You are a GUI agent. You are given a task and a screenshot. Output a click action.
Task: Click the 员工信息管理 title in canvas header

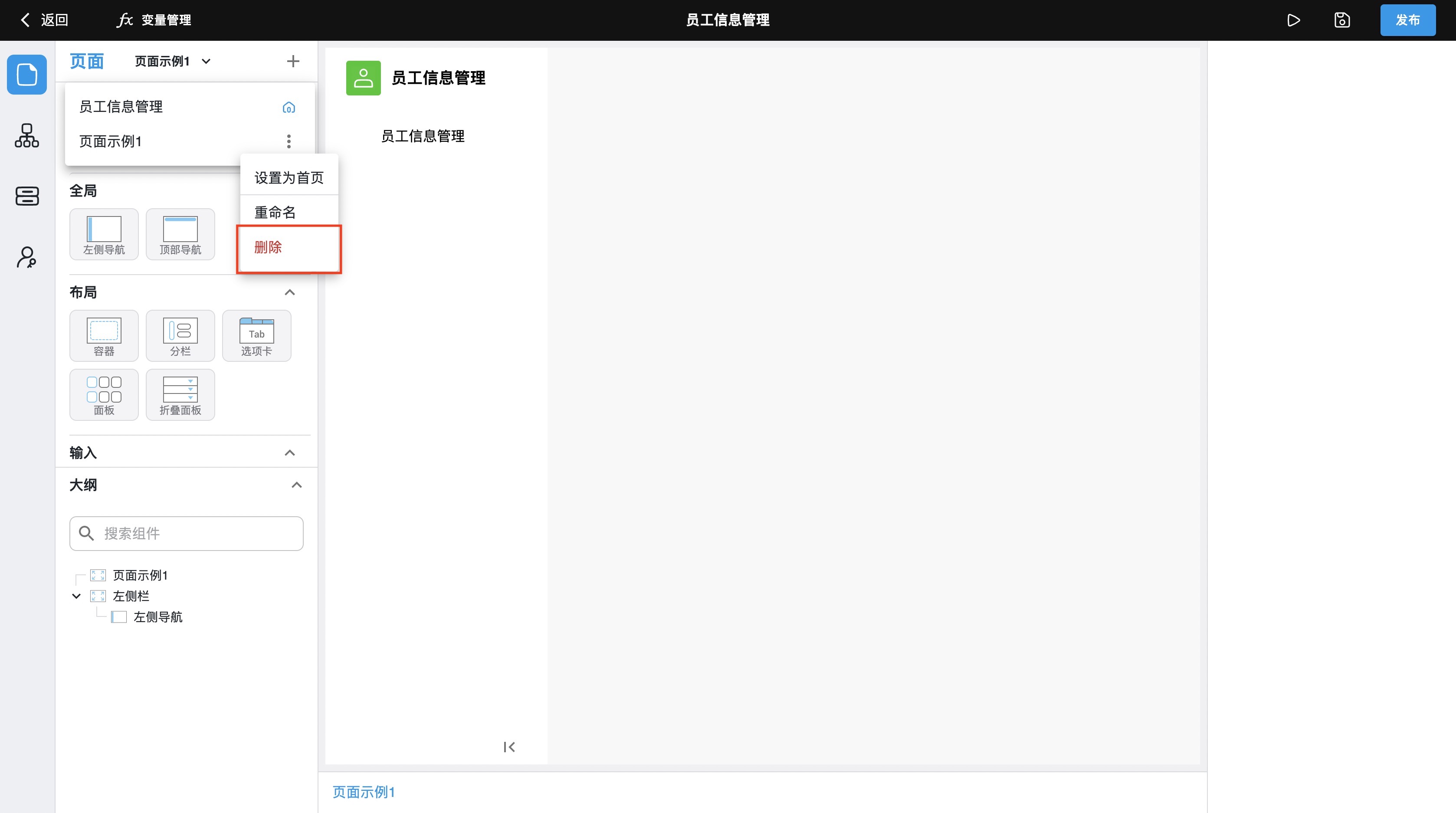[x=439, y=78]
